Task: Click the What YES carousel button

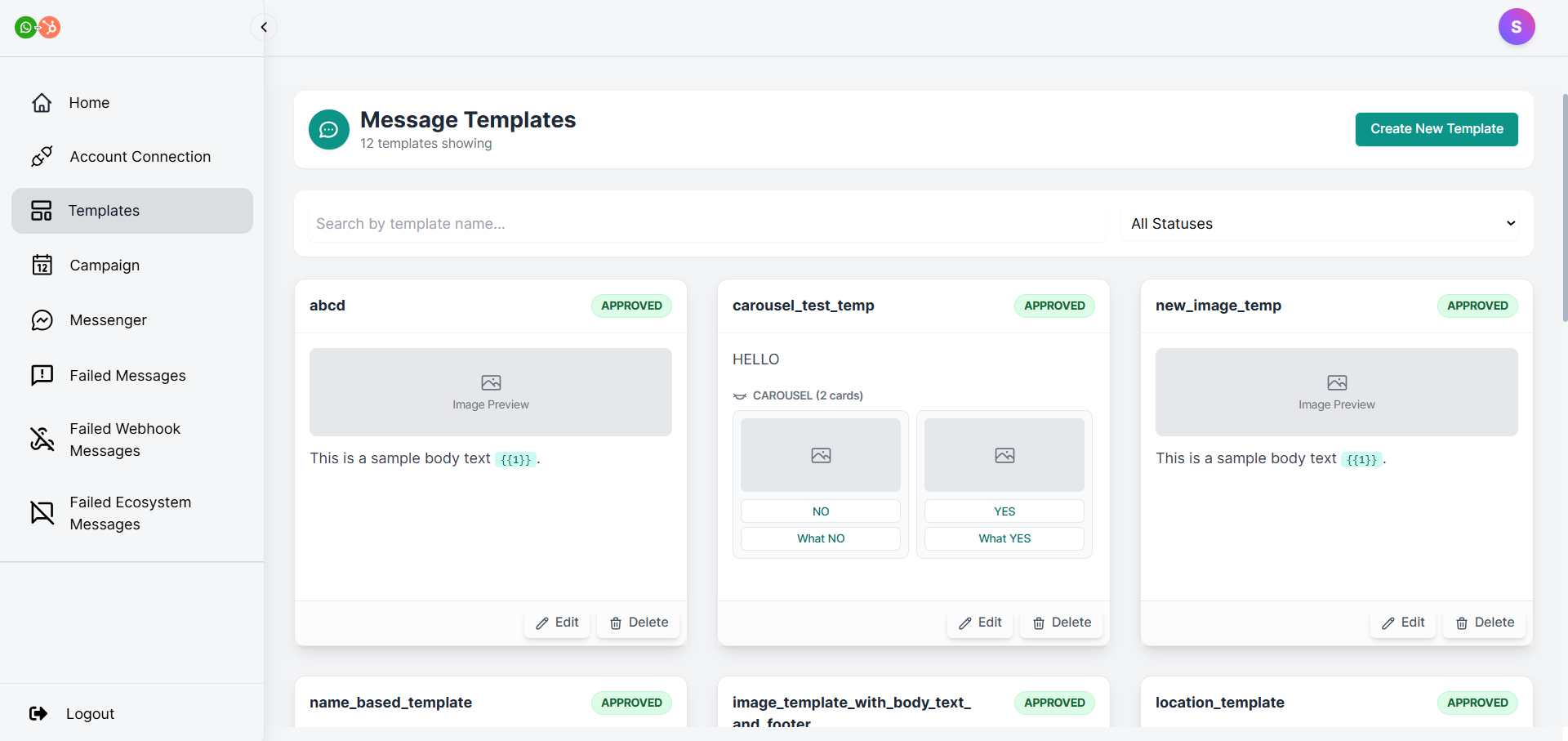Action: (x=1004, y=538)
